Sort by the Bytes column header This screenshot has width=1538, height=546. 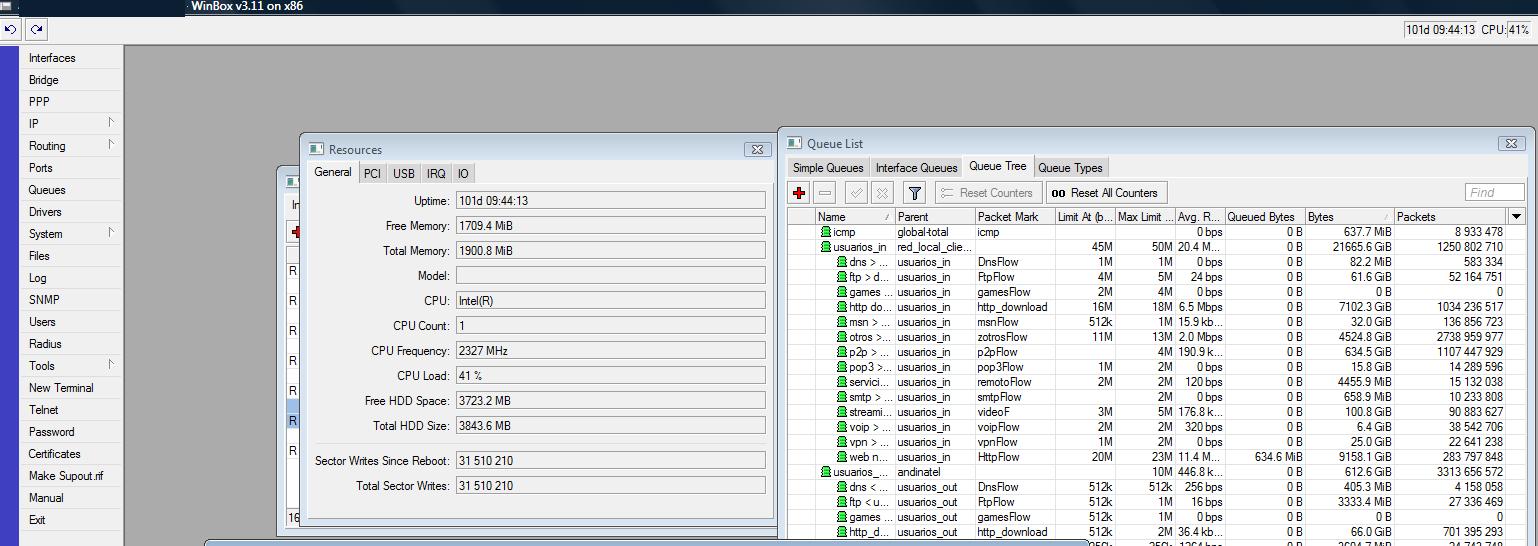(x=1349, y=216)
